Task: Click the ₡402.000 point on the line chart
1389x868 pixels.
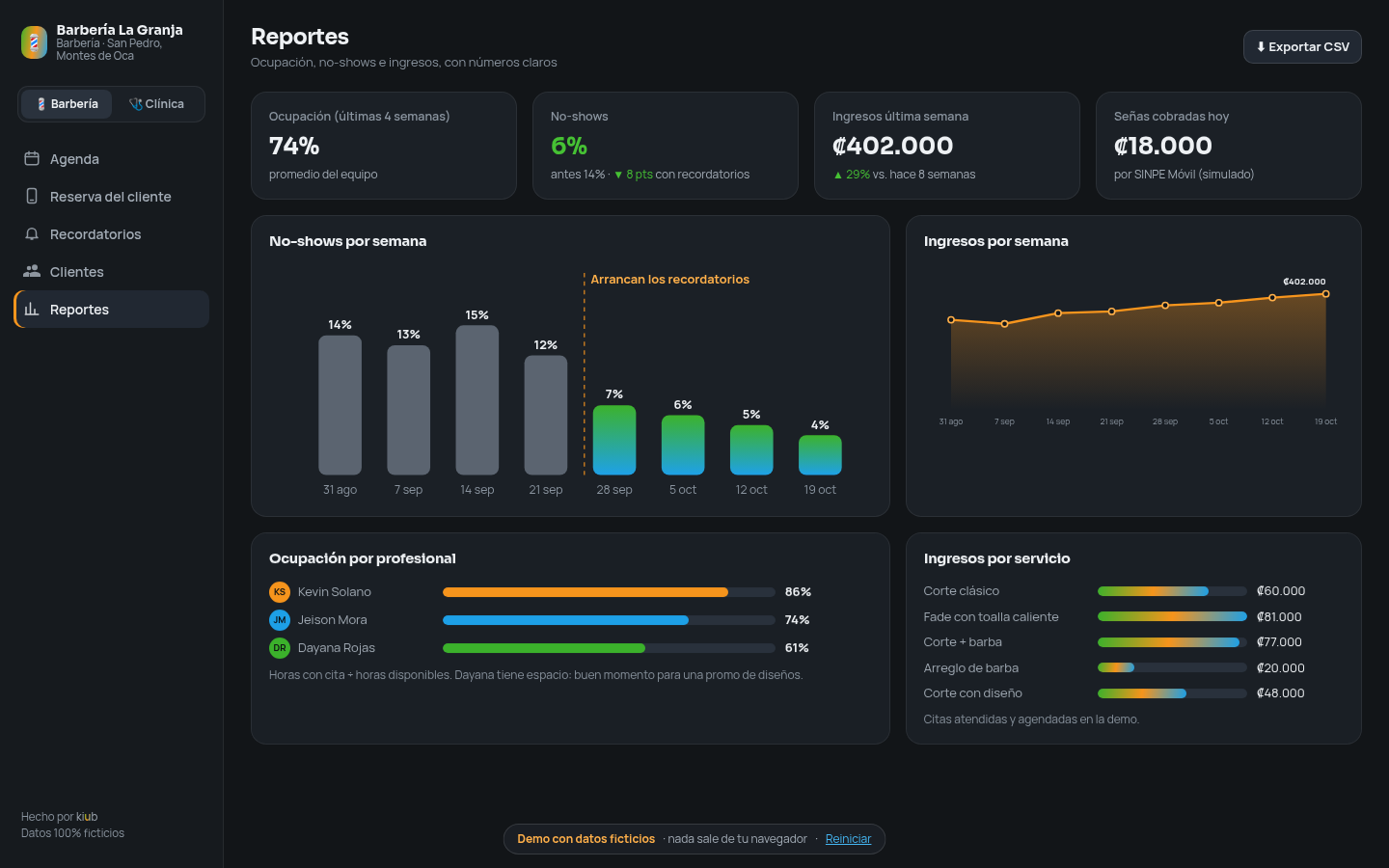Action: pyautogui.click(x=1325, y=294)
